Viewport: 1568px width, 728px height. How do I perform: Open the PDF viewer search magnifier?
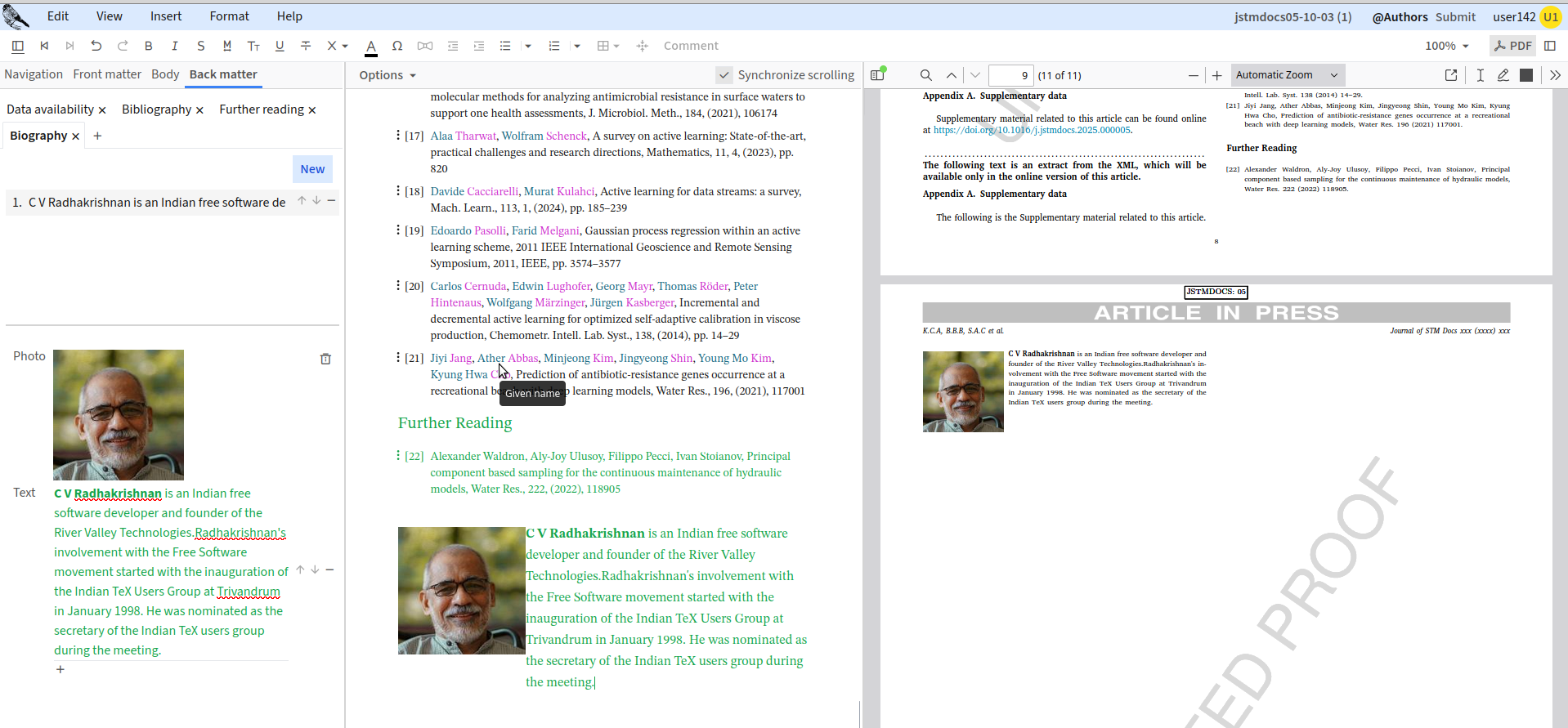coord(926,75)
